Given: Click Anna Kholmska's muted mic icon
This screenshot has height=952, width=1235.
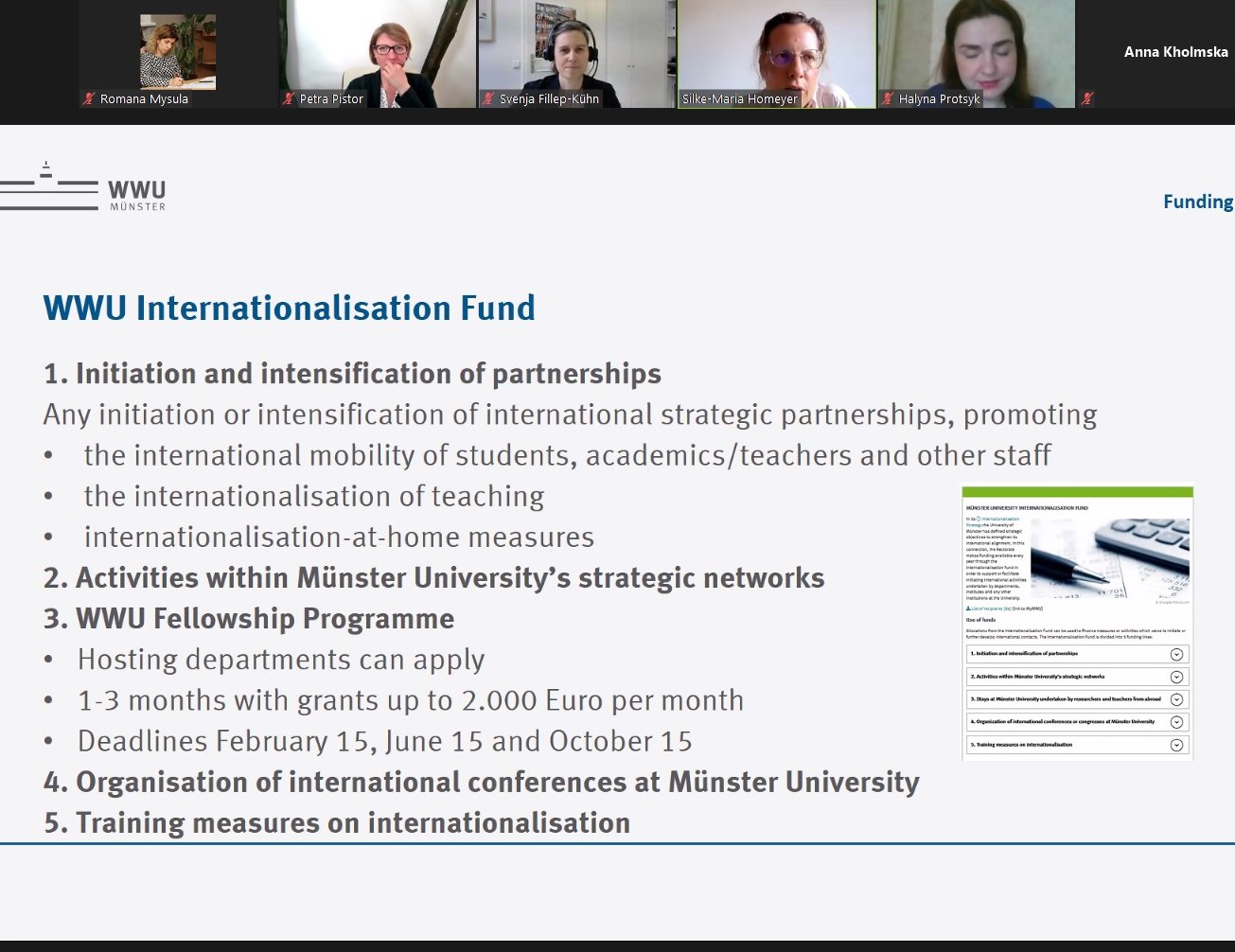Looking at the screenshot, I should (1087, 98).
